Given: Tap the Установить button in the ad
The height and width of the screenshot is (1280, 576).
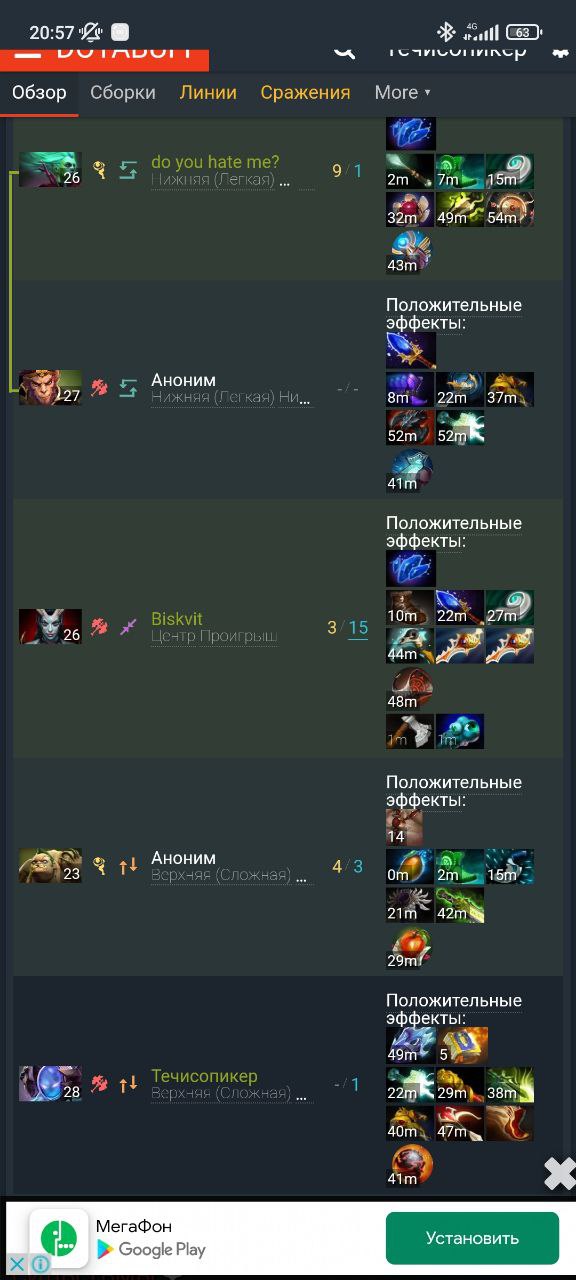Looking at the screenshot, I should (x=472, y=1238).
